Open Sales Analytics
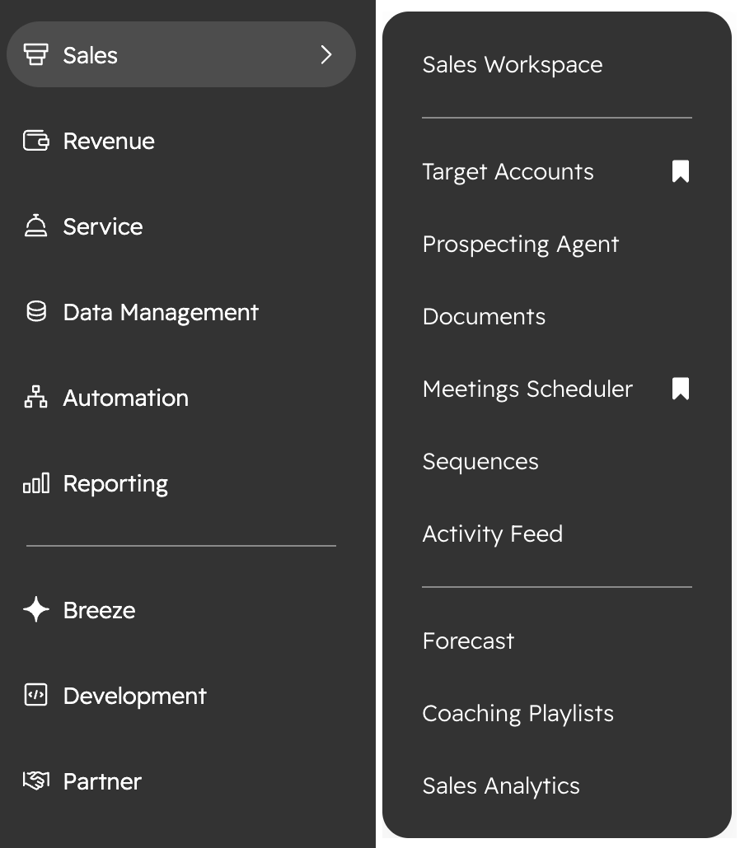This screenshot has width=740, height=848. 501,786
